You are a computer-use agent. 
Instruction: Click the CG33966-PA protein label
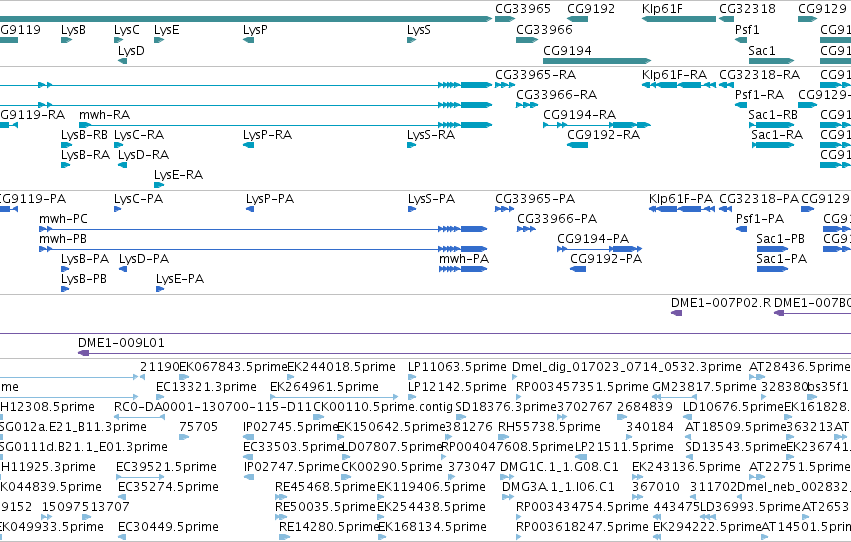557,219
